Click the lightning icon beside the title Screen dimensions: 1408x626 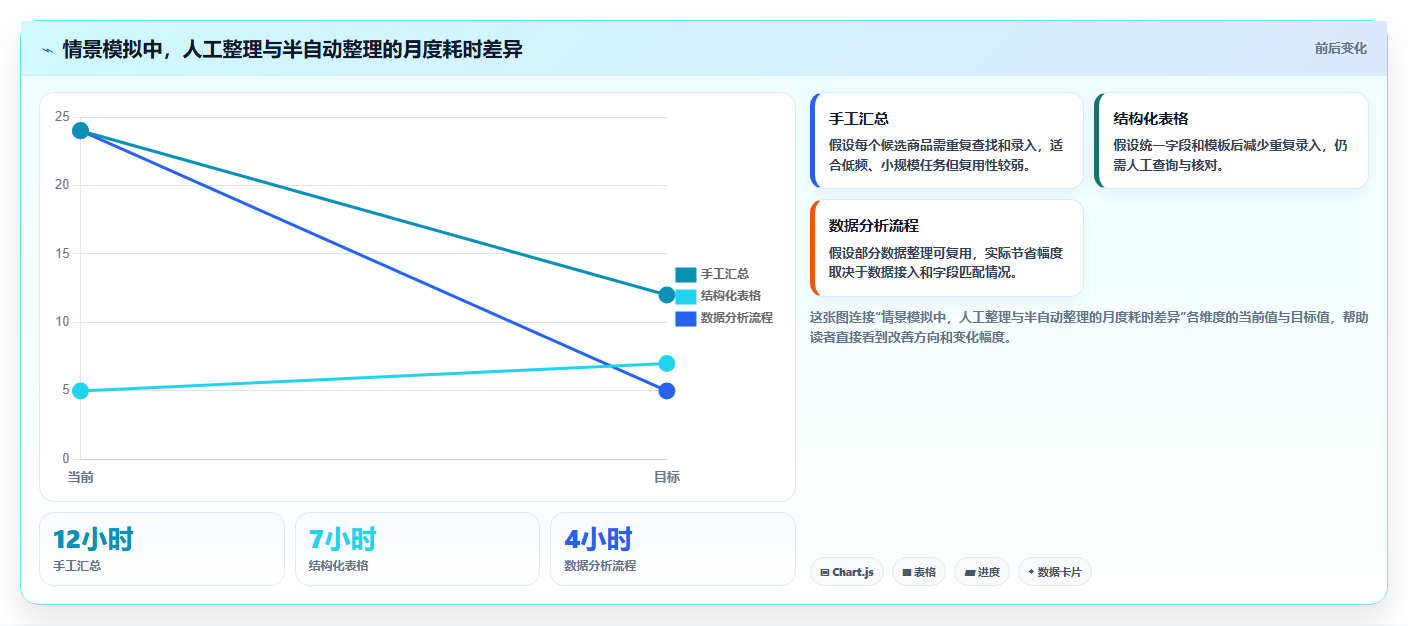click(x=47, y=50)
